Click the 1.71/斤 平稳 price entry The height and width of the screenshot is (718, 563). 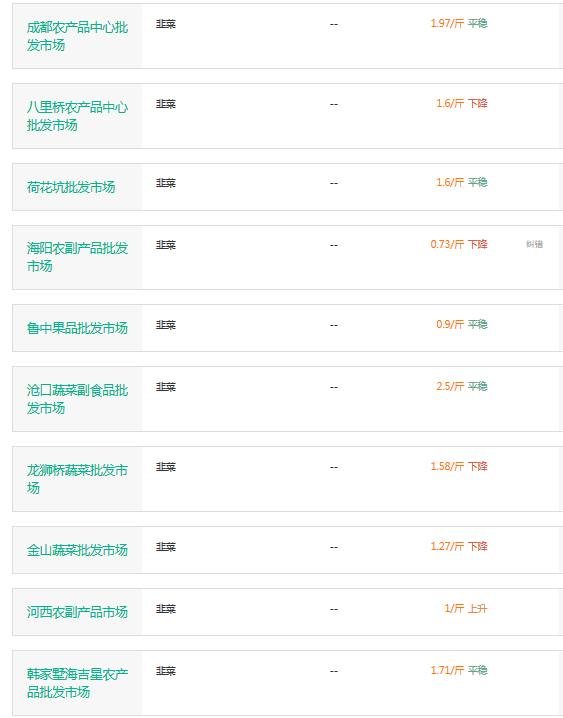point(459,670)
